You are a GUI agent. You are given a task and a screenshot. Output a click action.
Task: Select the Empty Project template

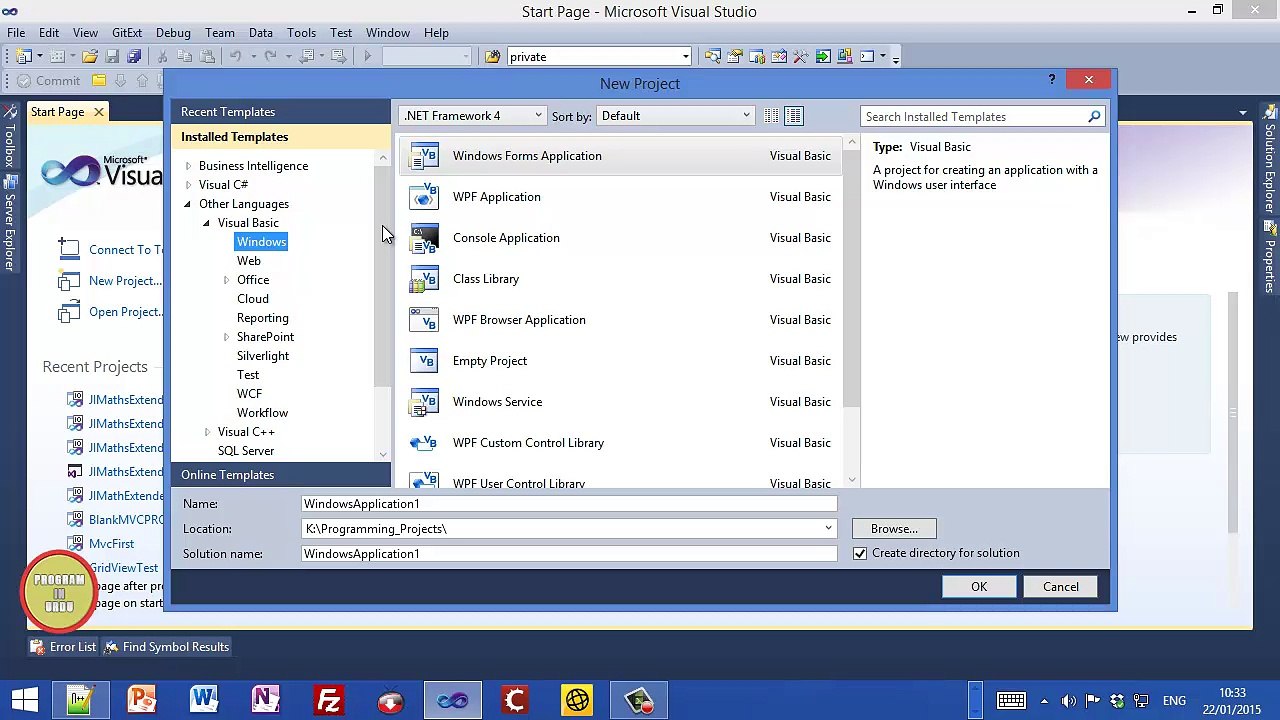[x=620, y=361]
